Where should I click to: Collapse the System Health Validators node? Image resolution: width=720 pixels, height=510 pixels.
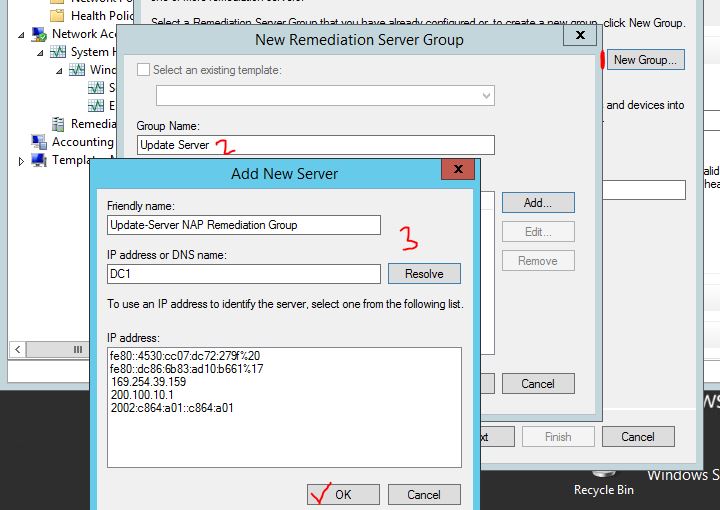[x=40, y=53]
